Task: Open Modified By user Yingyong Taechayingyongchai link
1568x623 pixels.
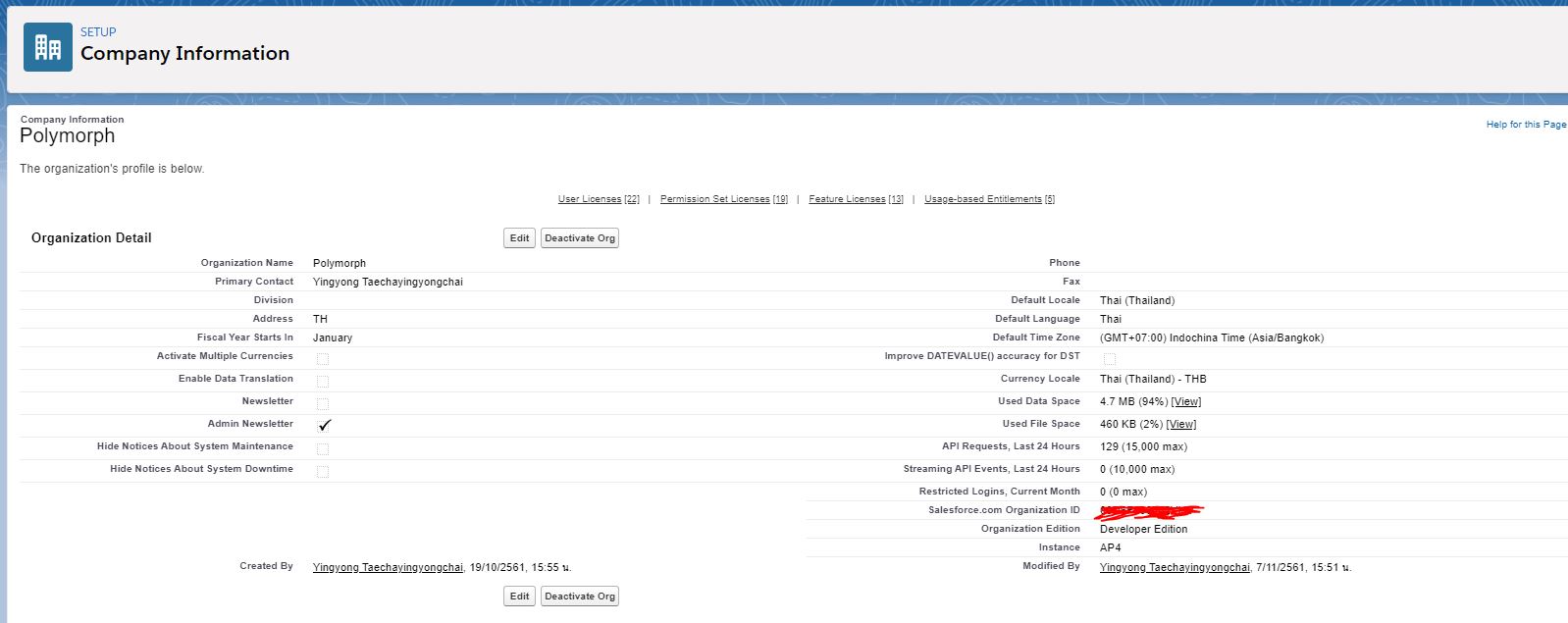Action: pyautogui.click(x=1175, y=568)
